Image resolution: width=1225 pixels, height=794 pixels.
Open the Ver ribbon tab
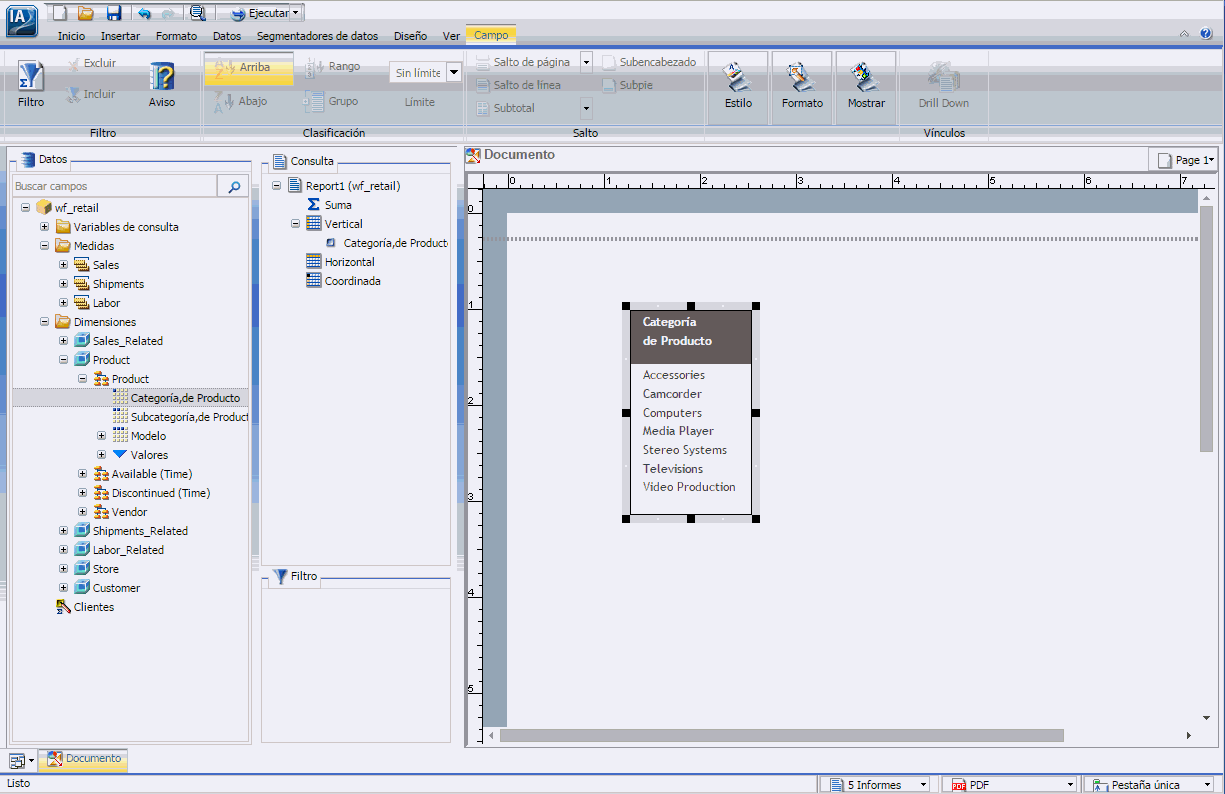tap(451, 36)
